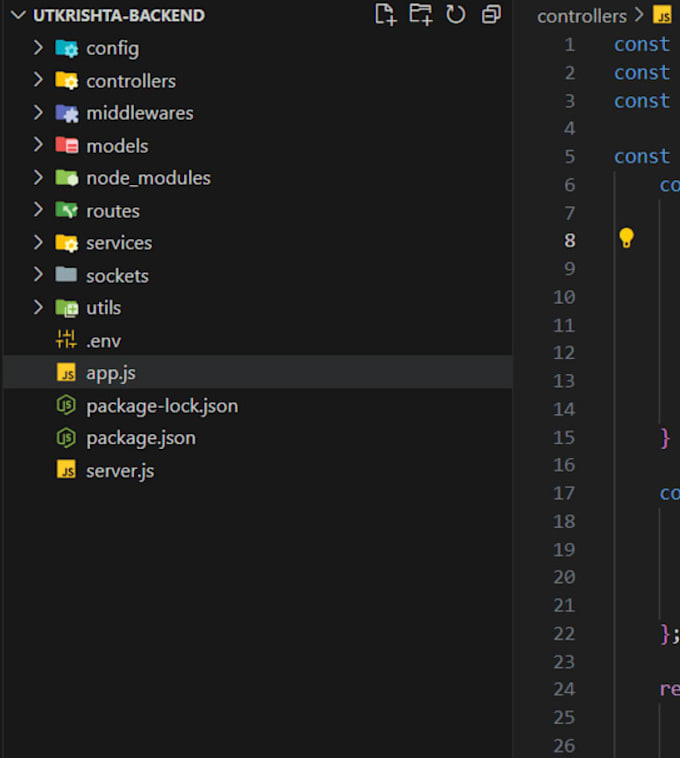Screen dimensions: 680x758
Task: Click the JS icon beside app.js
Action: click(66, 373)
